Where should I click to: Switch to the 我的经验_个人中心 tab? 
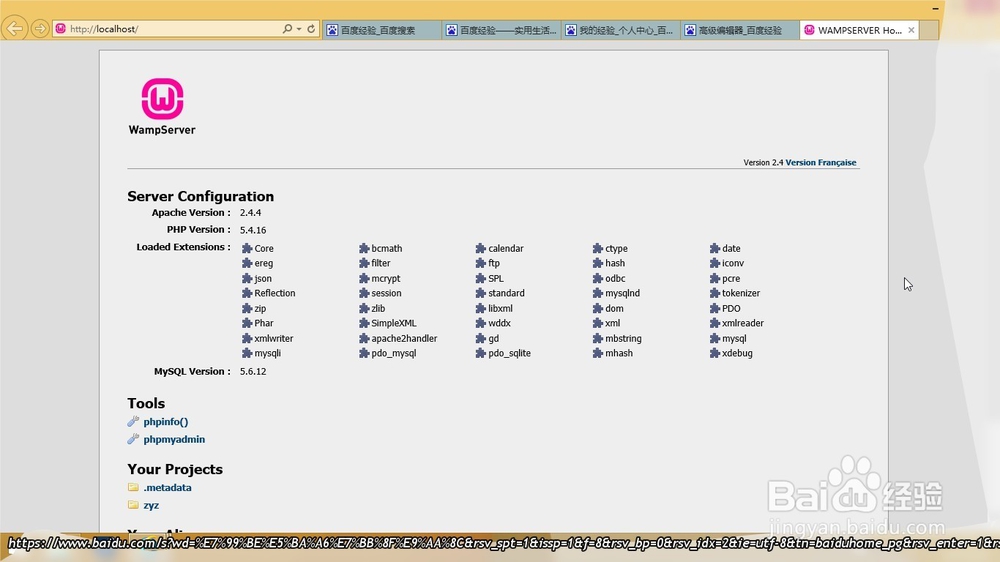[621, 30]
